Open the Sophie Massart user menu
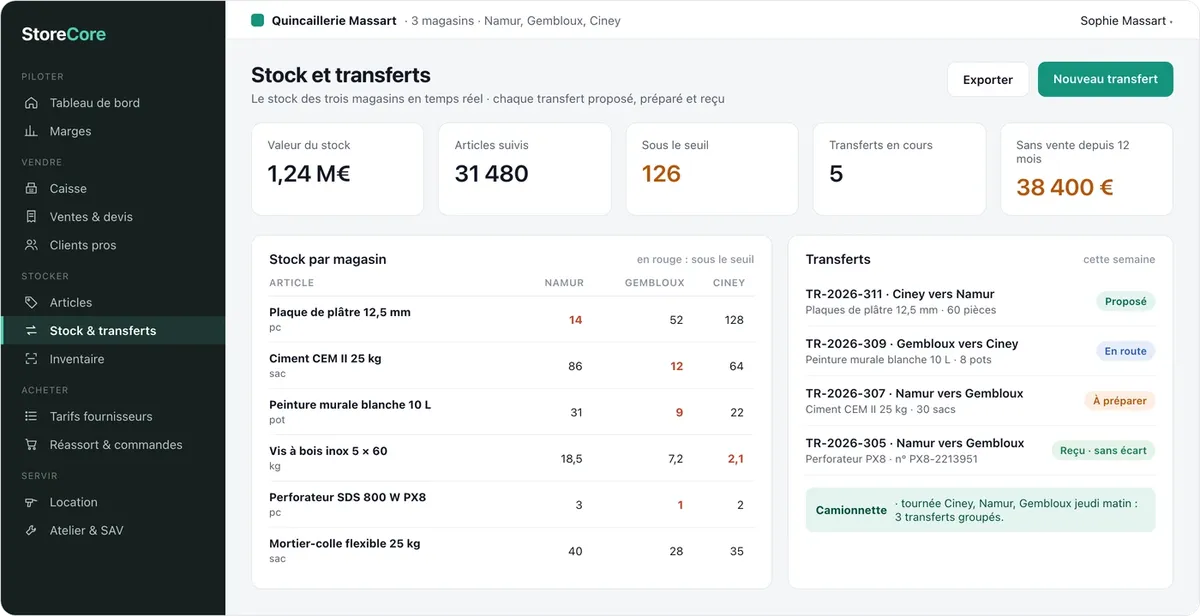This screenshot has width=1200, height=616. pyautogui.click(x=1126, y=20)
